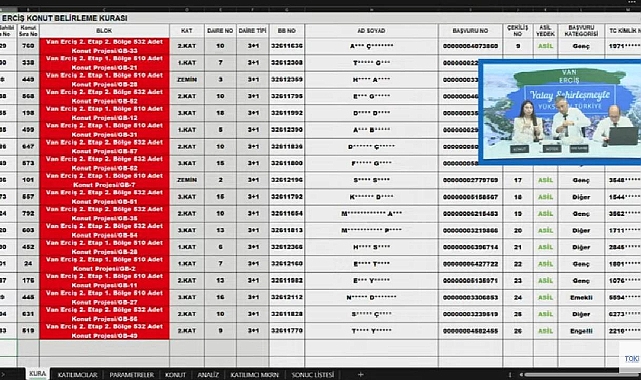641x380 pixels.
Task: Click application number 00000002779769
Action: coord(471,180)
